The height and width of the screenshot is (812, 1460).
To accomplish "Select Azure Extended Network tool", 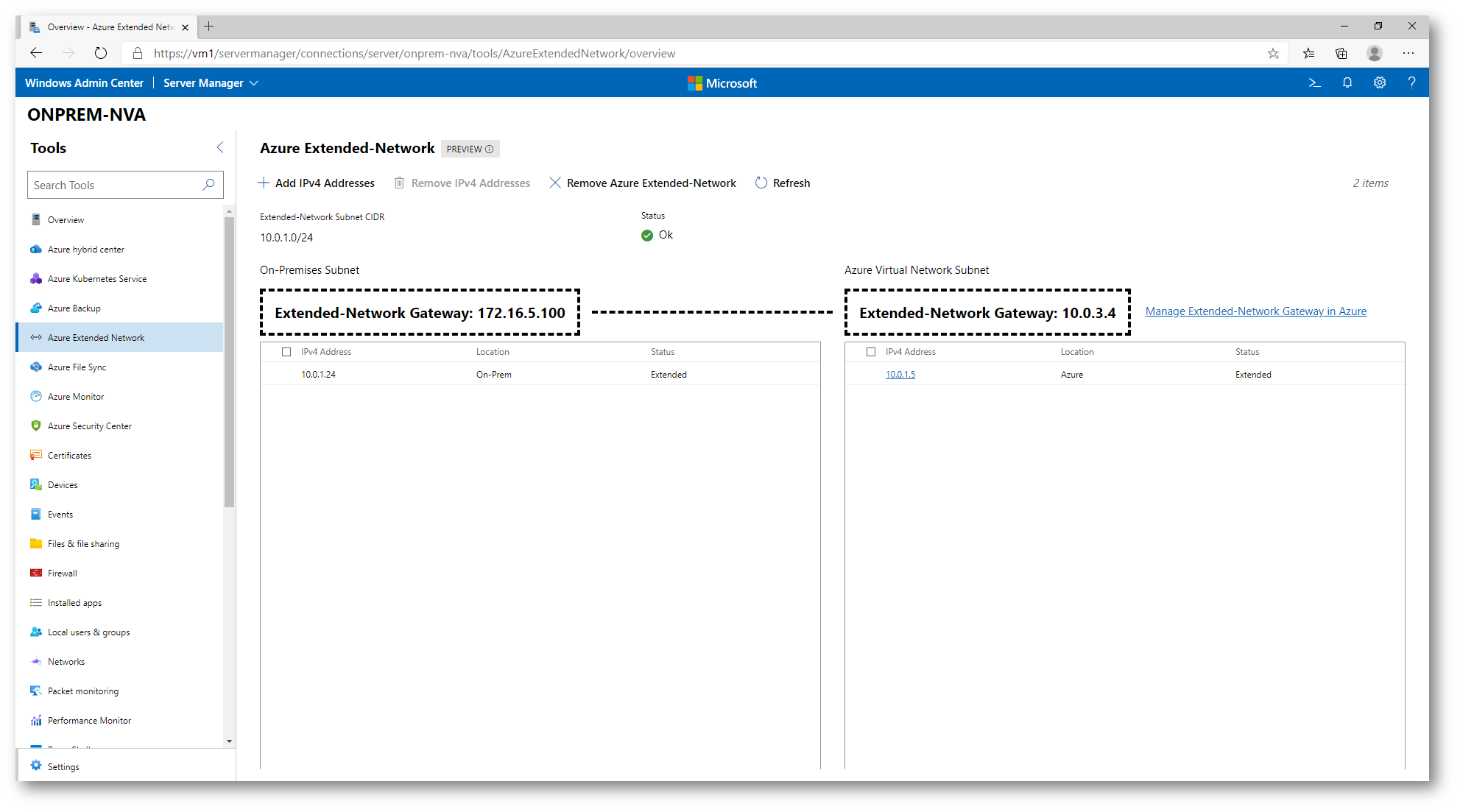I will (120, 337).
